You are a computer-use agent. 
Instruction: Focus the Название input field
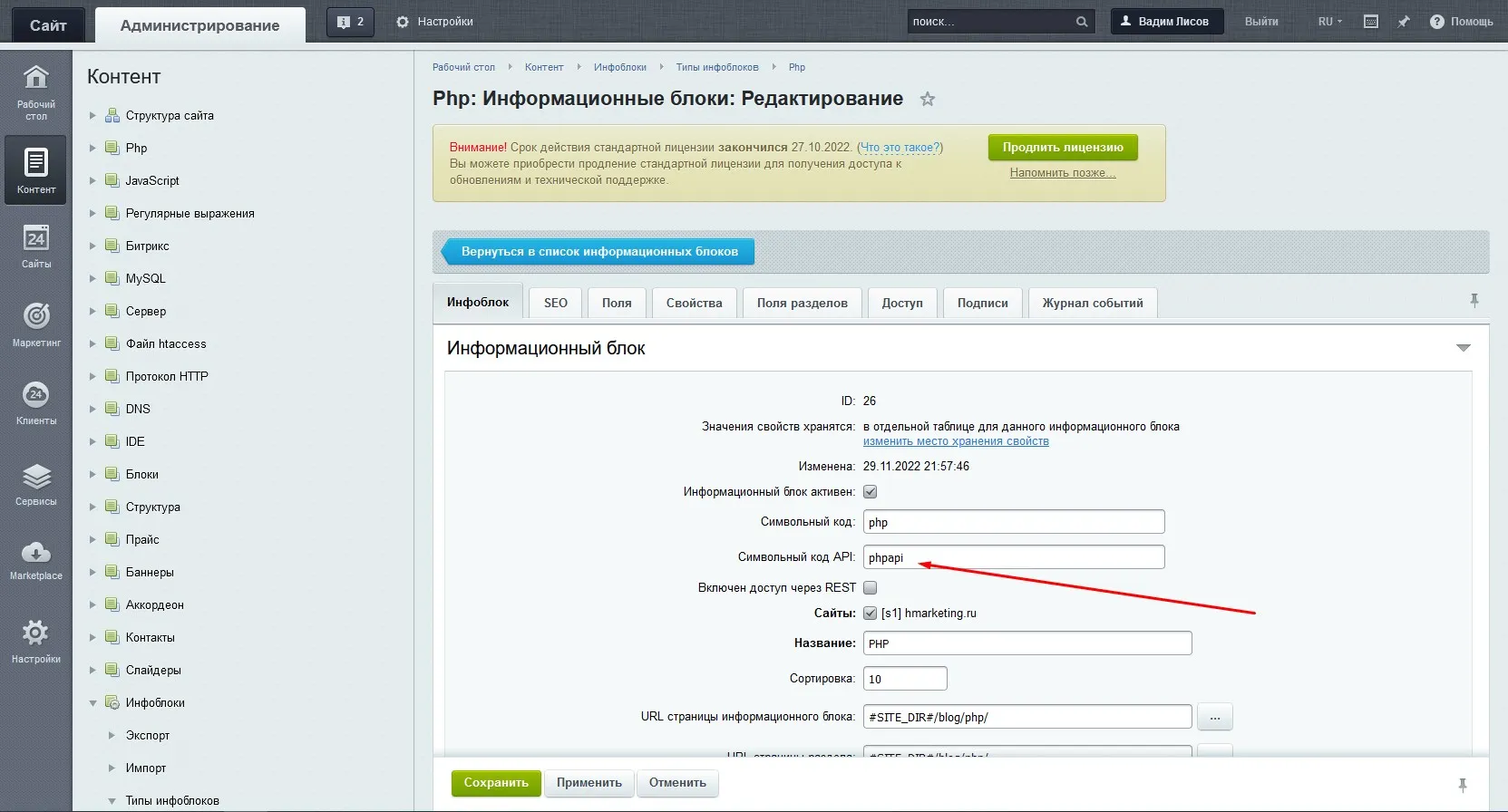(x=1027, y=643)
